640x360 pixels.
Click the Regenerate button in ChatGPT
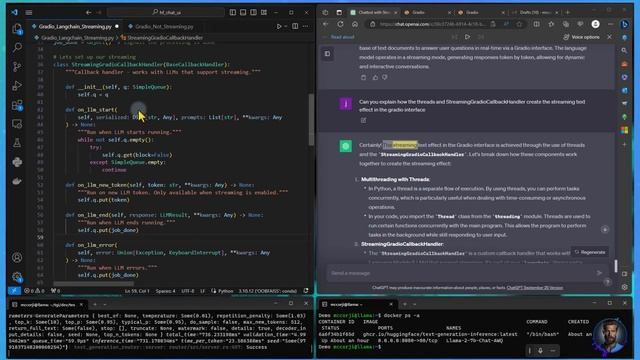(590, 252)
